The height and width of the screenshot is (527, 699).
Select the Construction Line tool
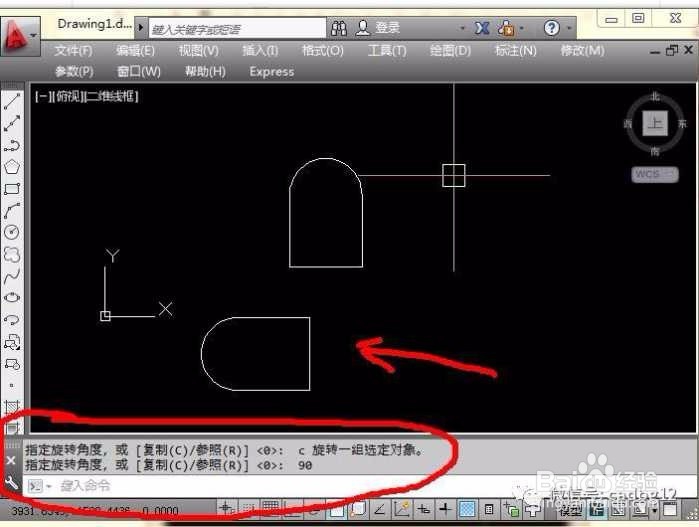(12, 124)
